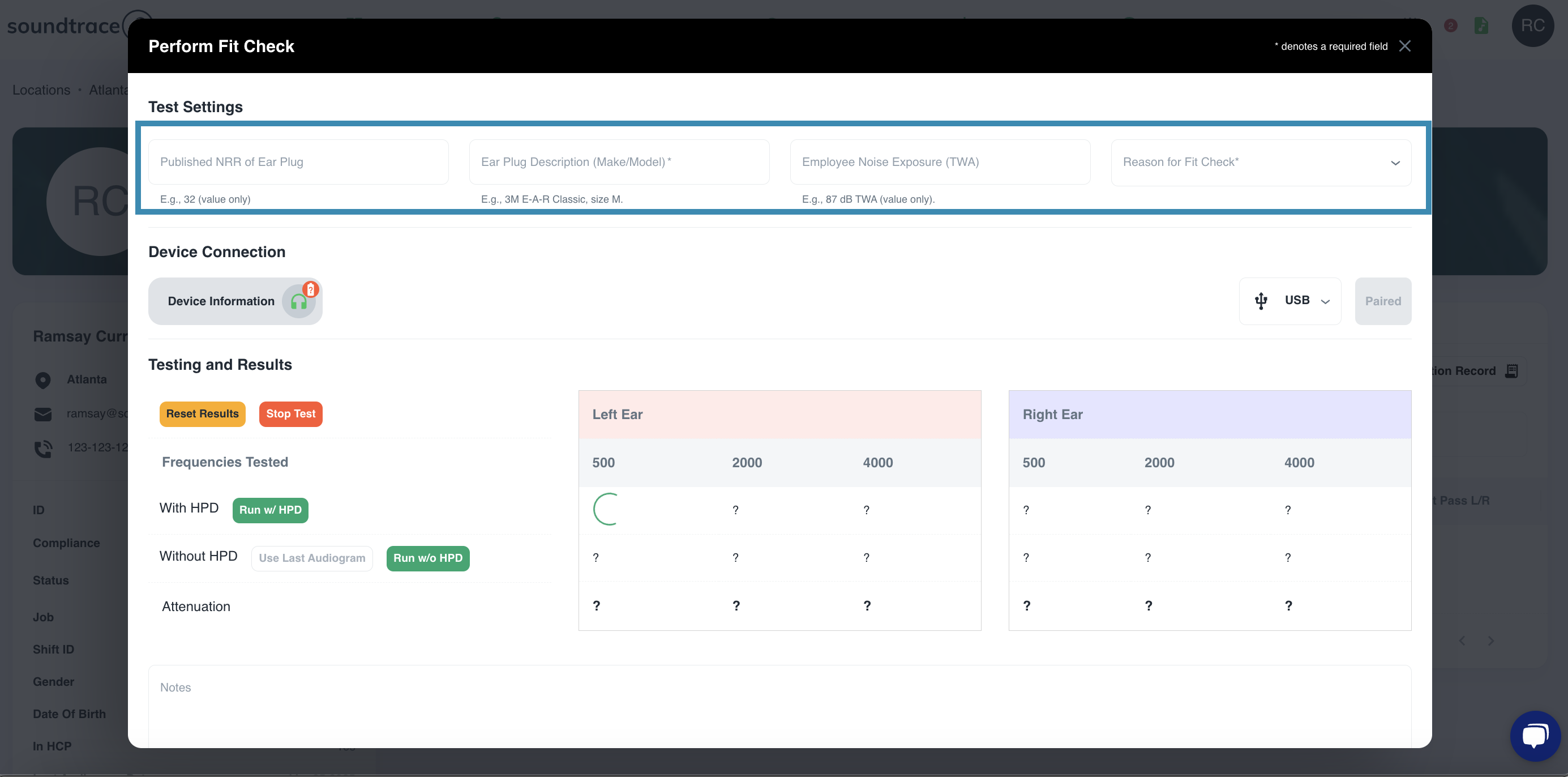1568x777 pixels.
Task: Click the Device Connection heading
Action: coord(217,252)
